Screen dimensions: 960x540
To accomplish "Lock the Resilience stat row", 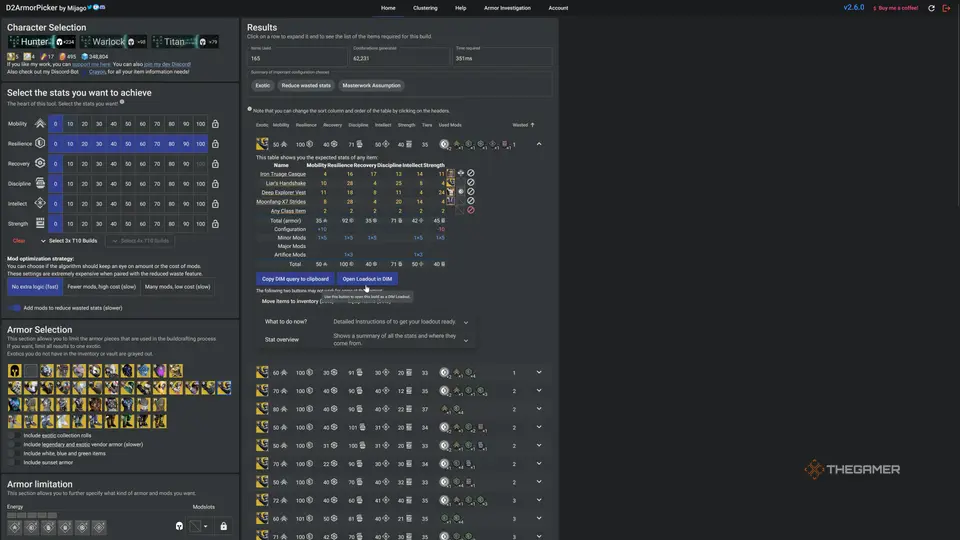I will pyautogui.click(x=215, y=144).
